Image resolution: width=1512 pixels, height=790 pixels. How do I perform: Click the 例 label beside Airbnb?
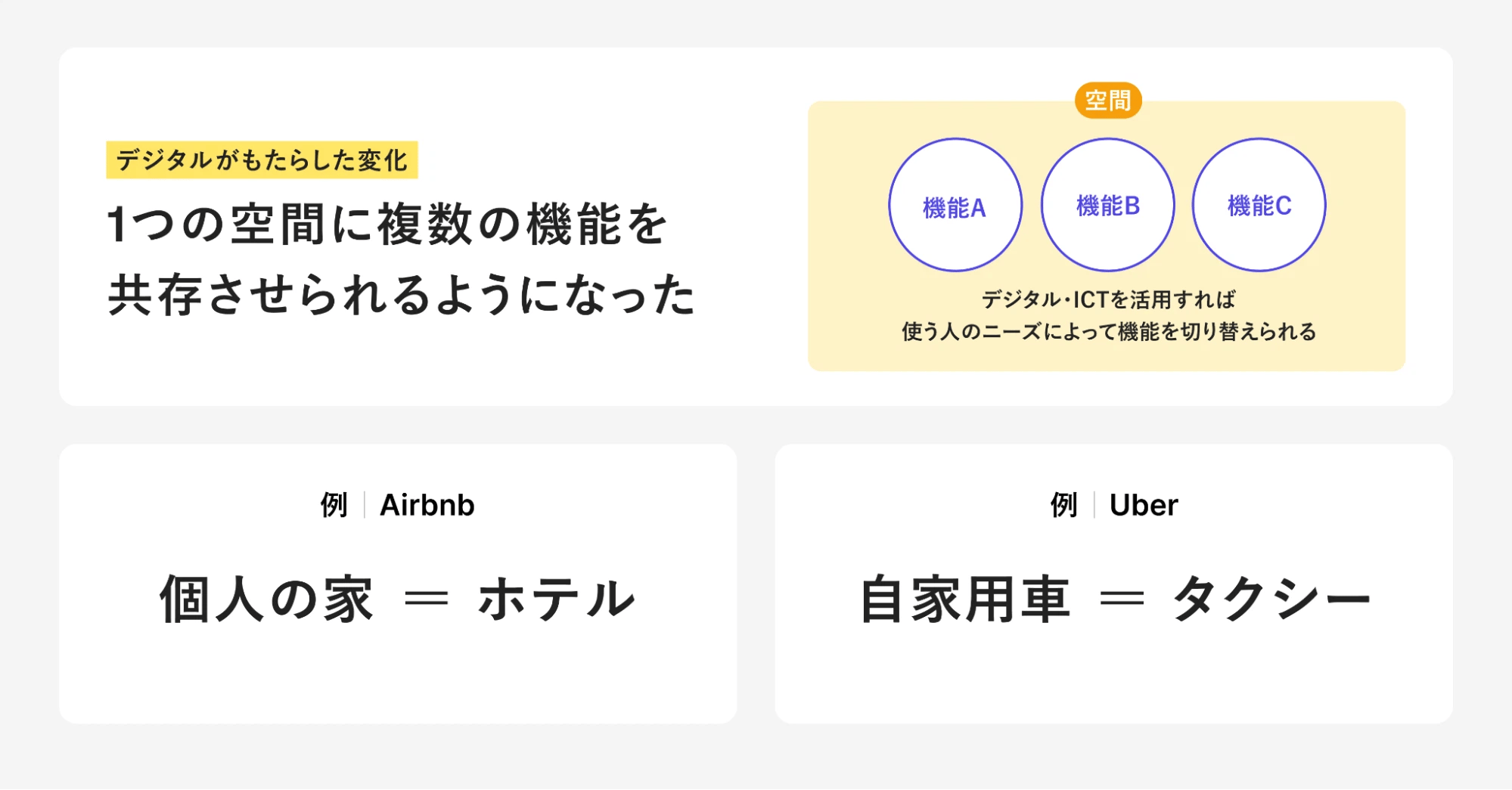pos(334,505)
